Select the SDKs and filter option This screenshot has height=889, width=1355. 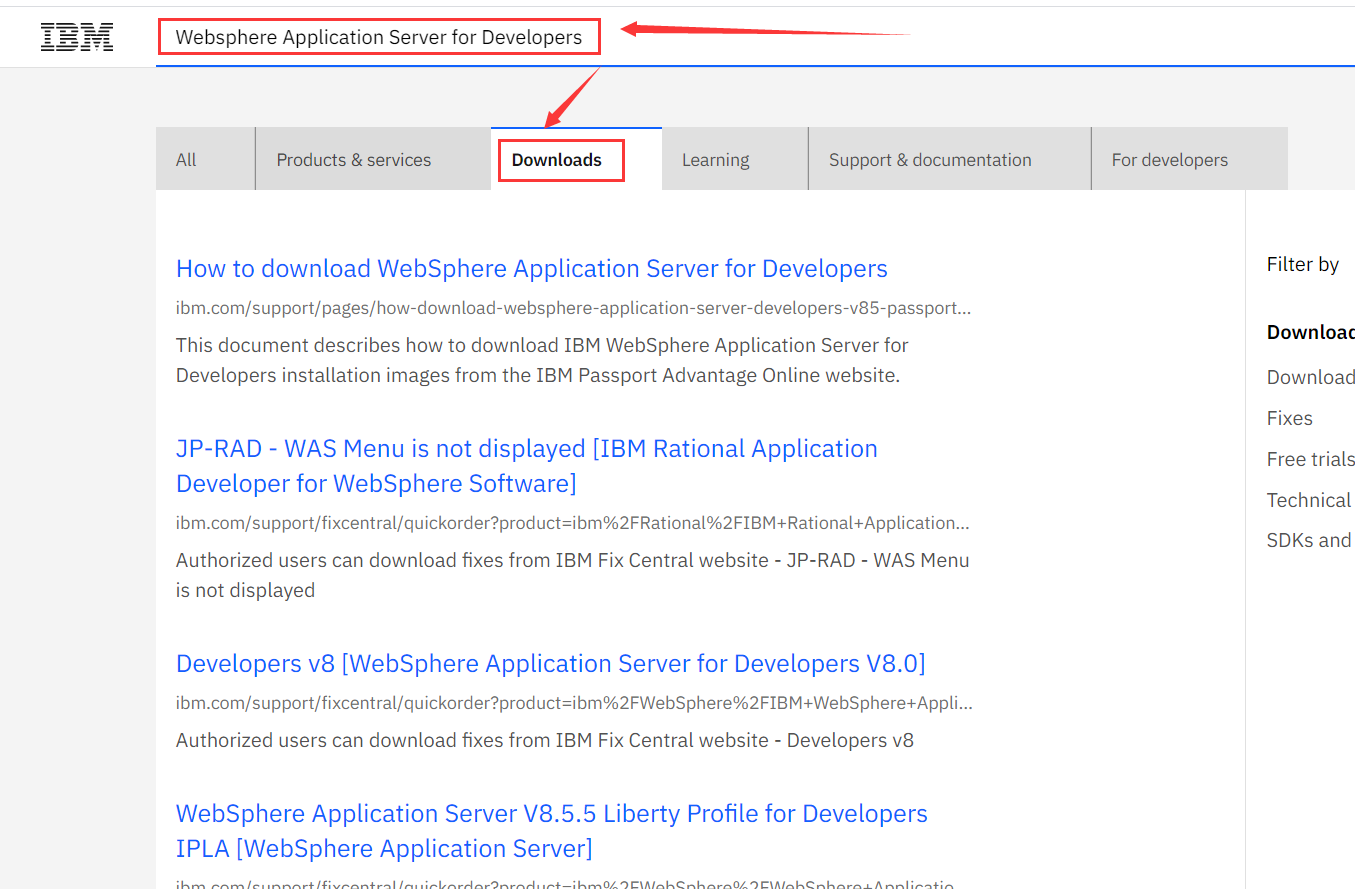pyautogui.click(x=1309, y=540)
